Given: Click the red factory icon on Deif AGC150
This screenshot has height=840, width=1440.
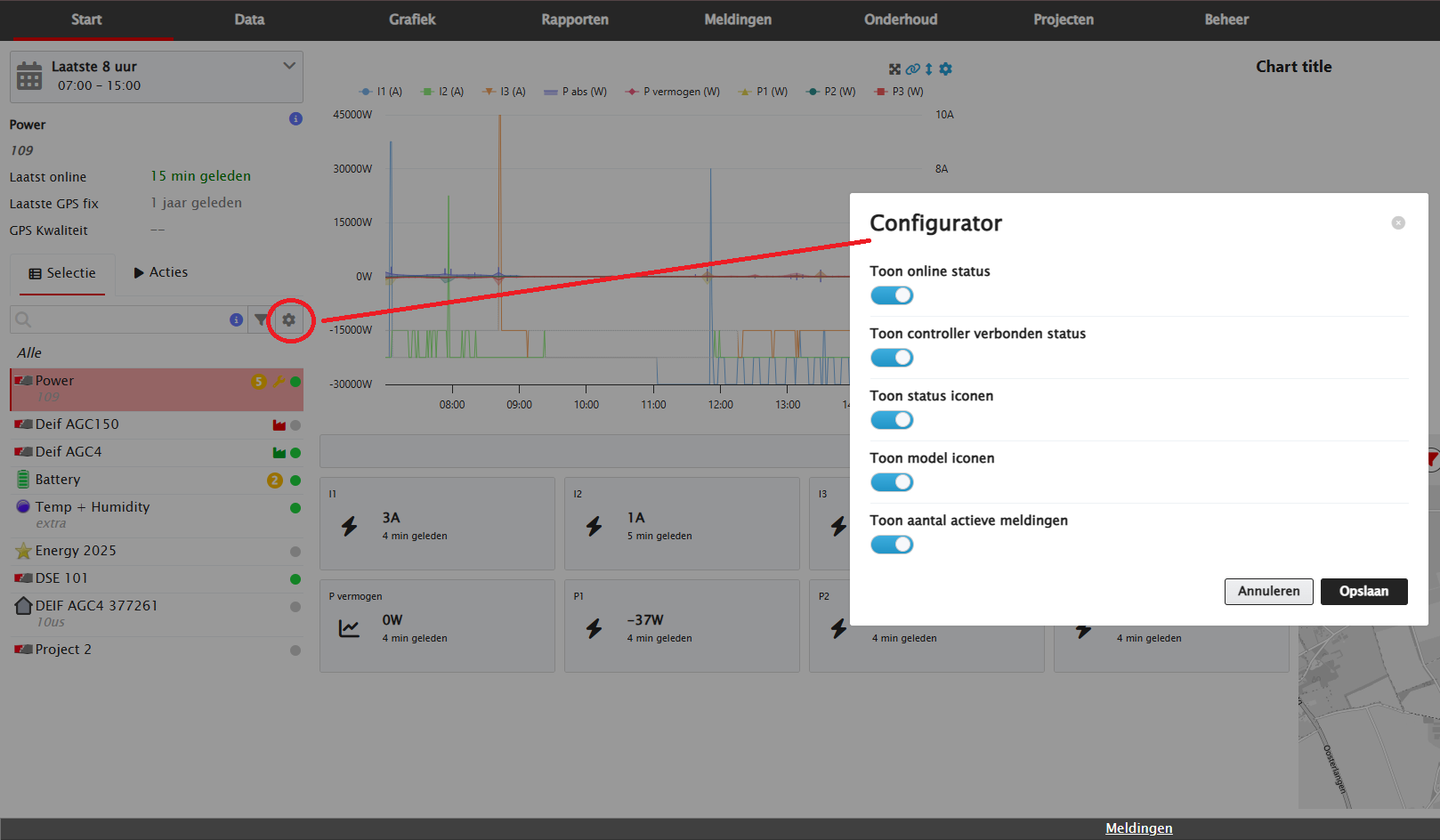Looking at the screenshot, I should pyautogui.click(x=279, y=425).
